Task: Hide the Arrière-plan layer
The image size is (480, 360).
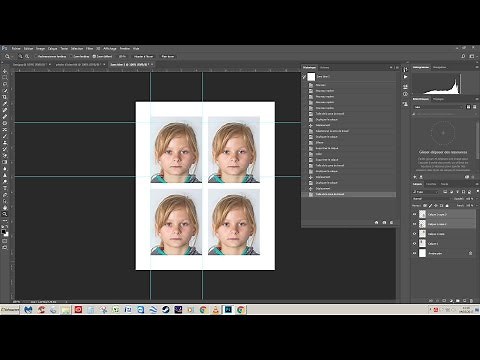Action: pos(415,253)
